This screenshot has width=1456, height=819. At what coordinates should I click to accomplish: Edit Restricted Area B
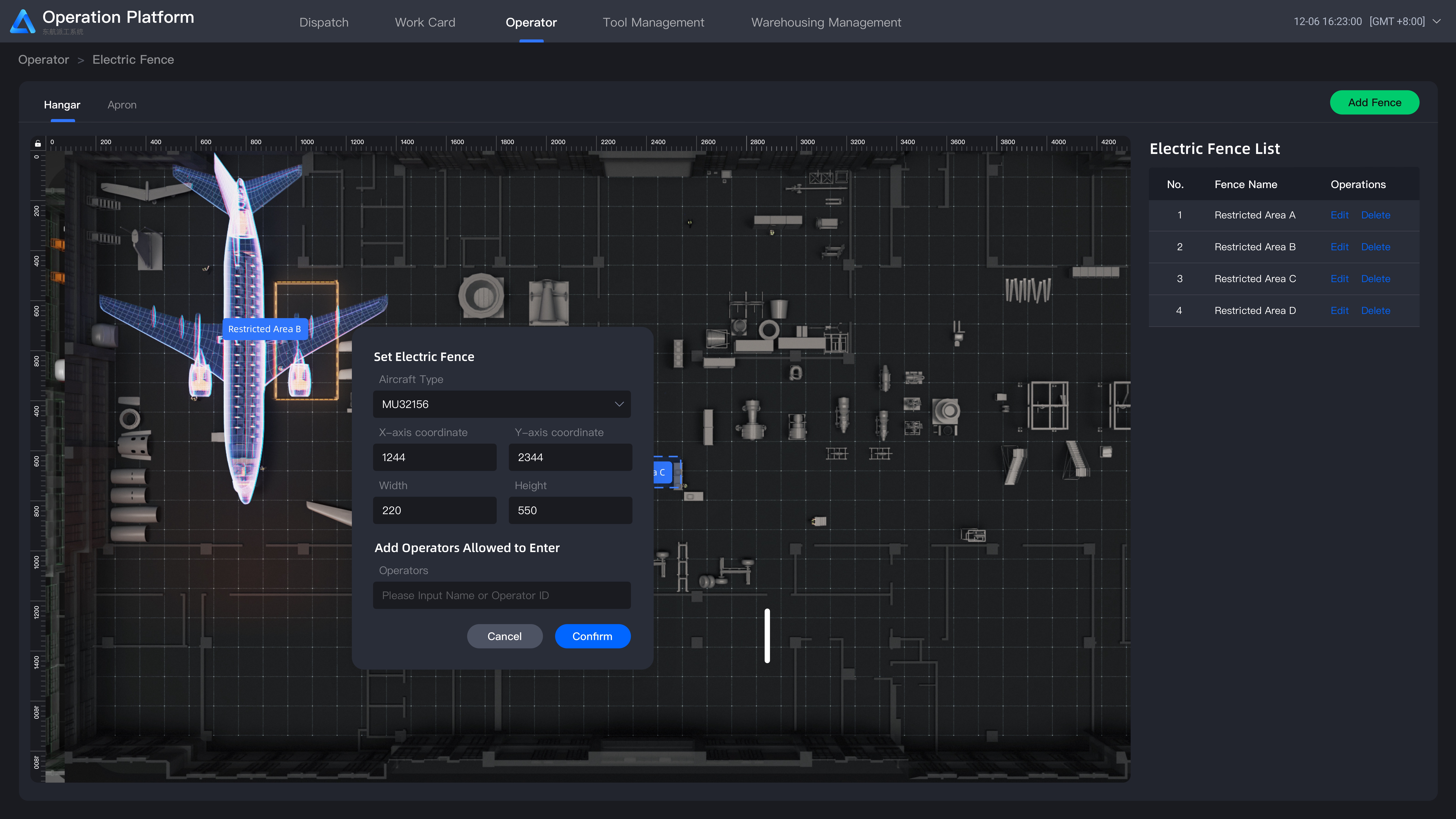1340,247
